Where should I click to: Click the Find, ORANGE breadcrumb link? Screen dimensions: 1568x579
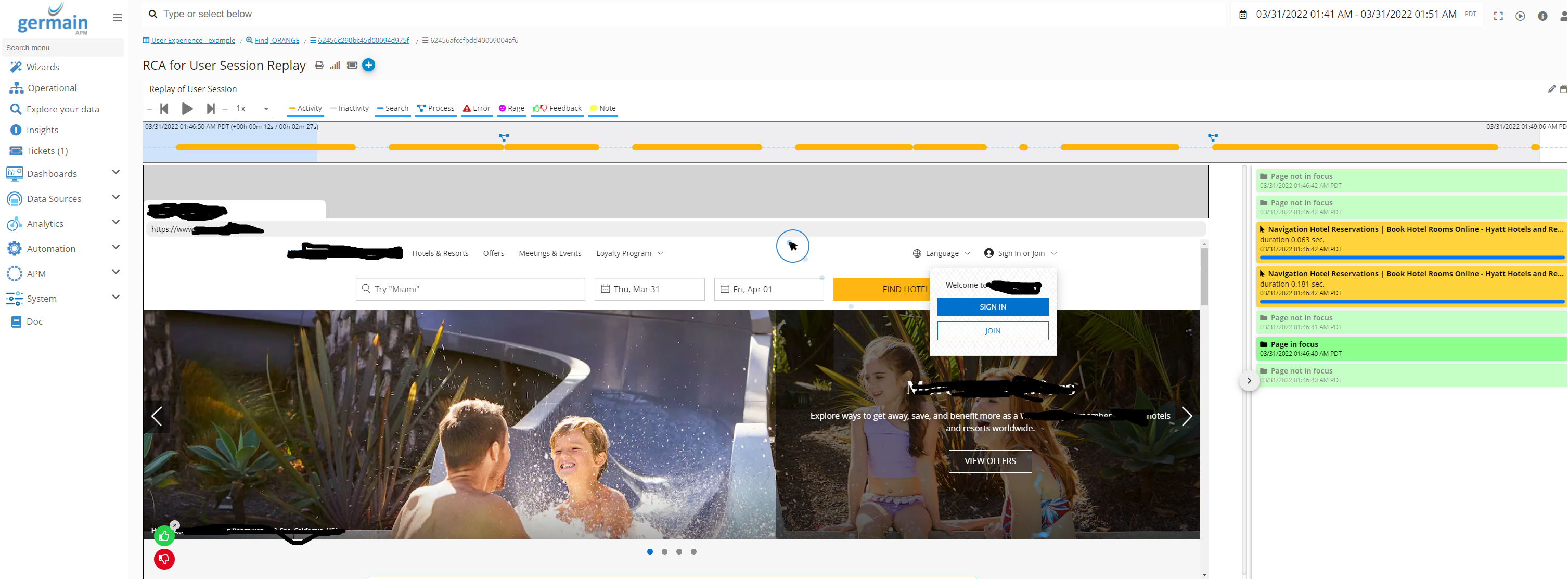(x=276, y=40)
